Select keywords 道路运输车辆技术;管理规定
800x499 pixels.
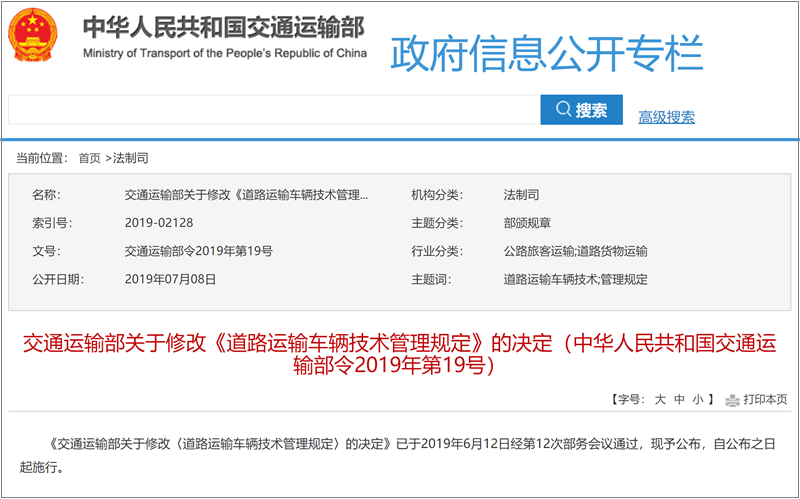[576, 280]
